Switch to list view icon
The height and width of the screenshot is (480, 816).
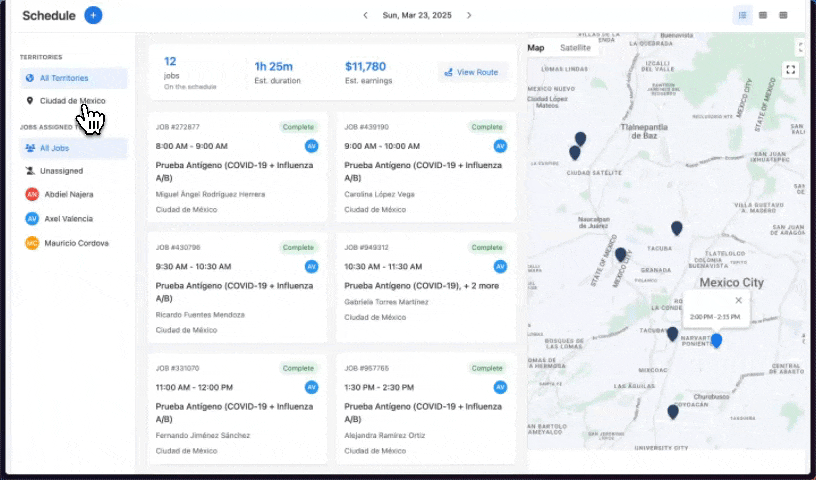(742, 15)
